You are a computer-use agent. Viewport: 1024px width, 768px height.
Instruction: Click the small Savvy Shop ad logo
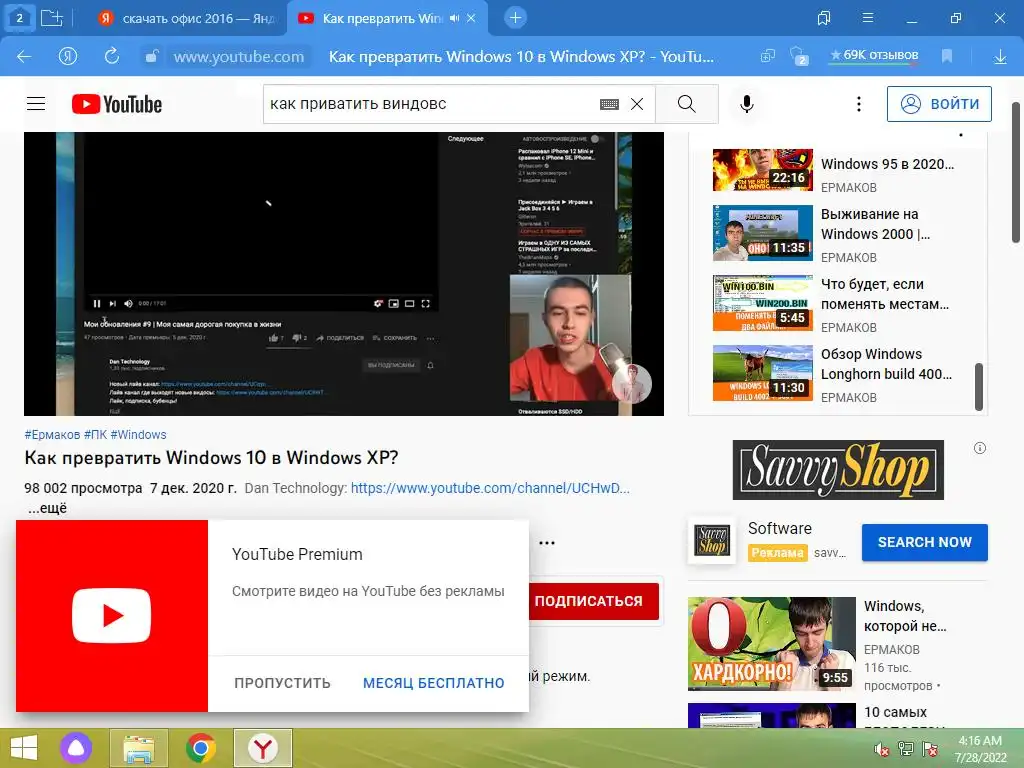click(711, 541)
